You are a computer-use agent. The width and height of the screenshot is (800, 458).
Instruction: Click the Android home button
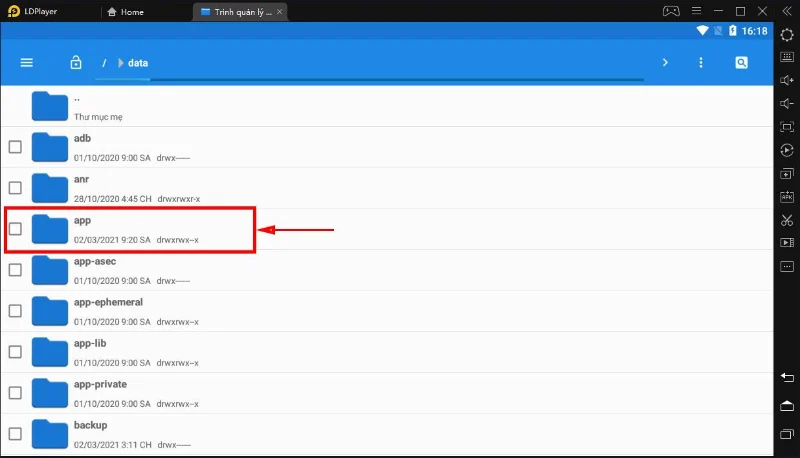[x=787, y=406]
